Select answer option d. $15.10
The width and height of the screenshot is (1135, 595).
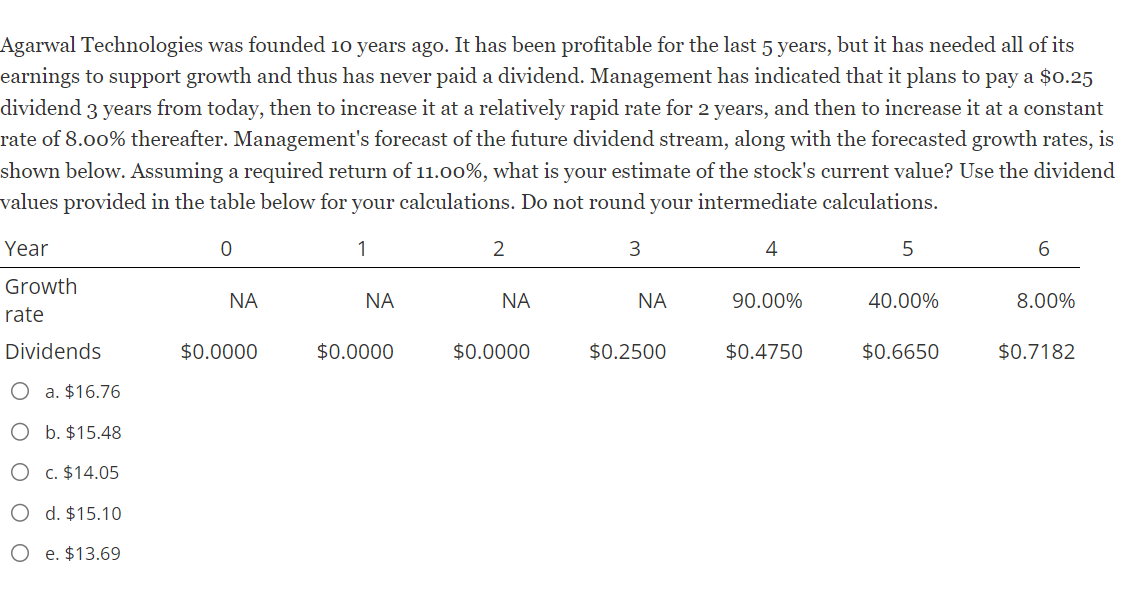click(19, 513)
